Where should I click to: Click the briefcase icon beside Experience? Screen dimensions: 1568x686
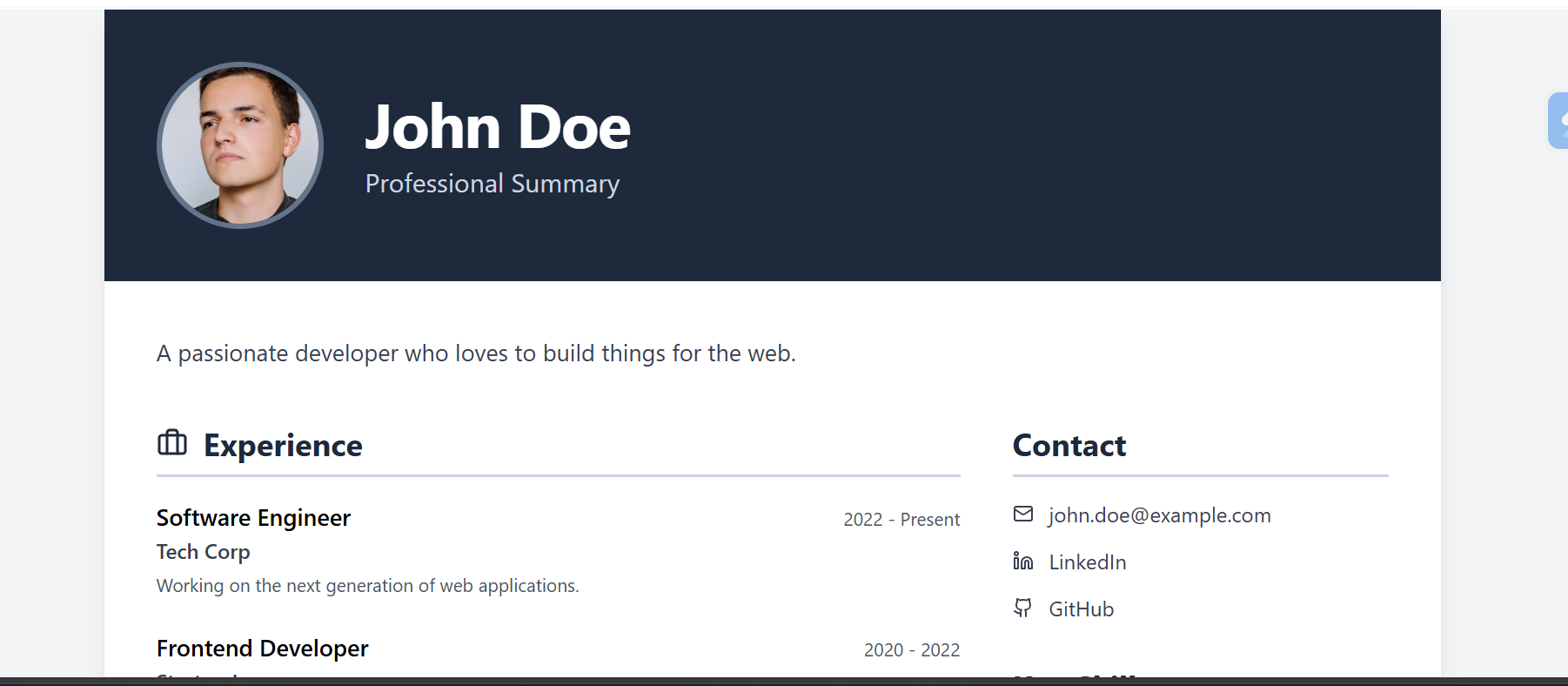(172, 443)
